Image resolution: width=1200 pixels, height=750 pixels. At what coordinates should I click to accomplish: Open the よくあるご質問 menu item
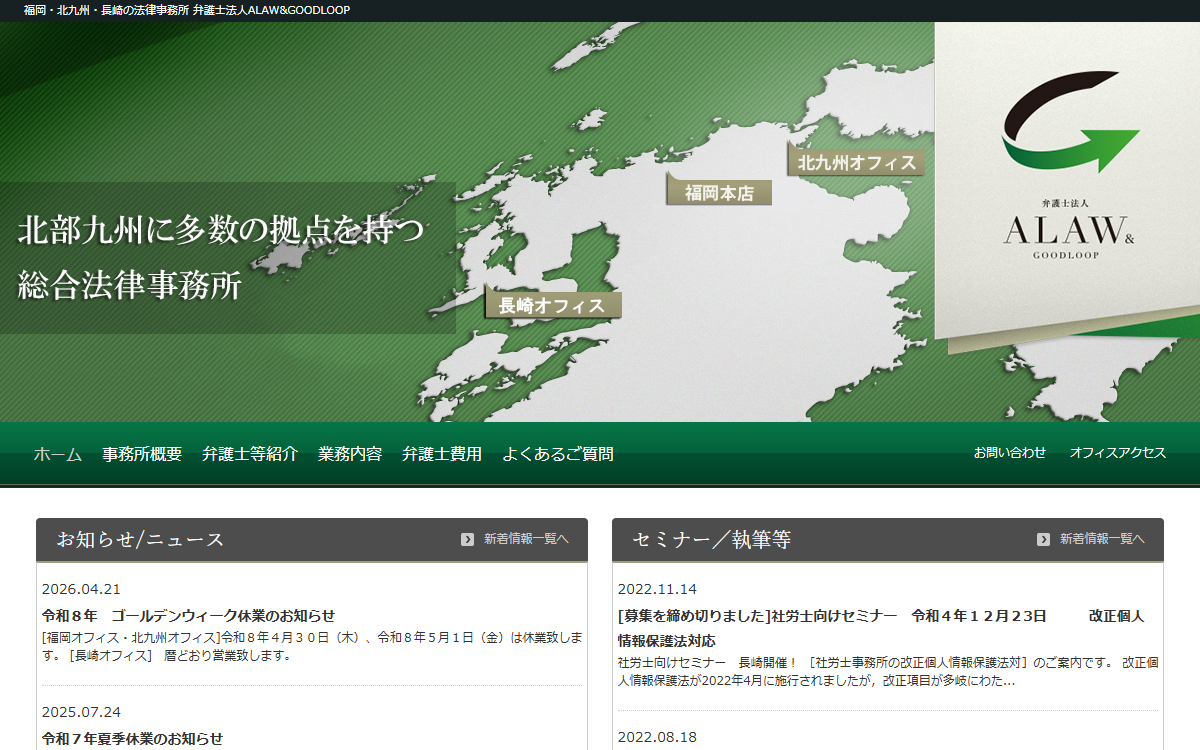(x=558, y=454)
